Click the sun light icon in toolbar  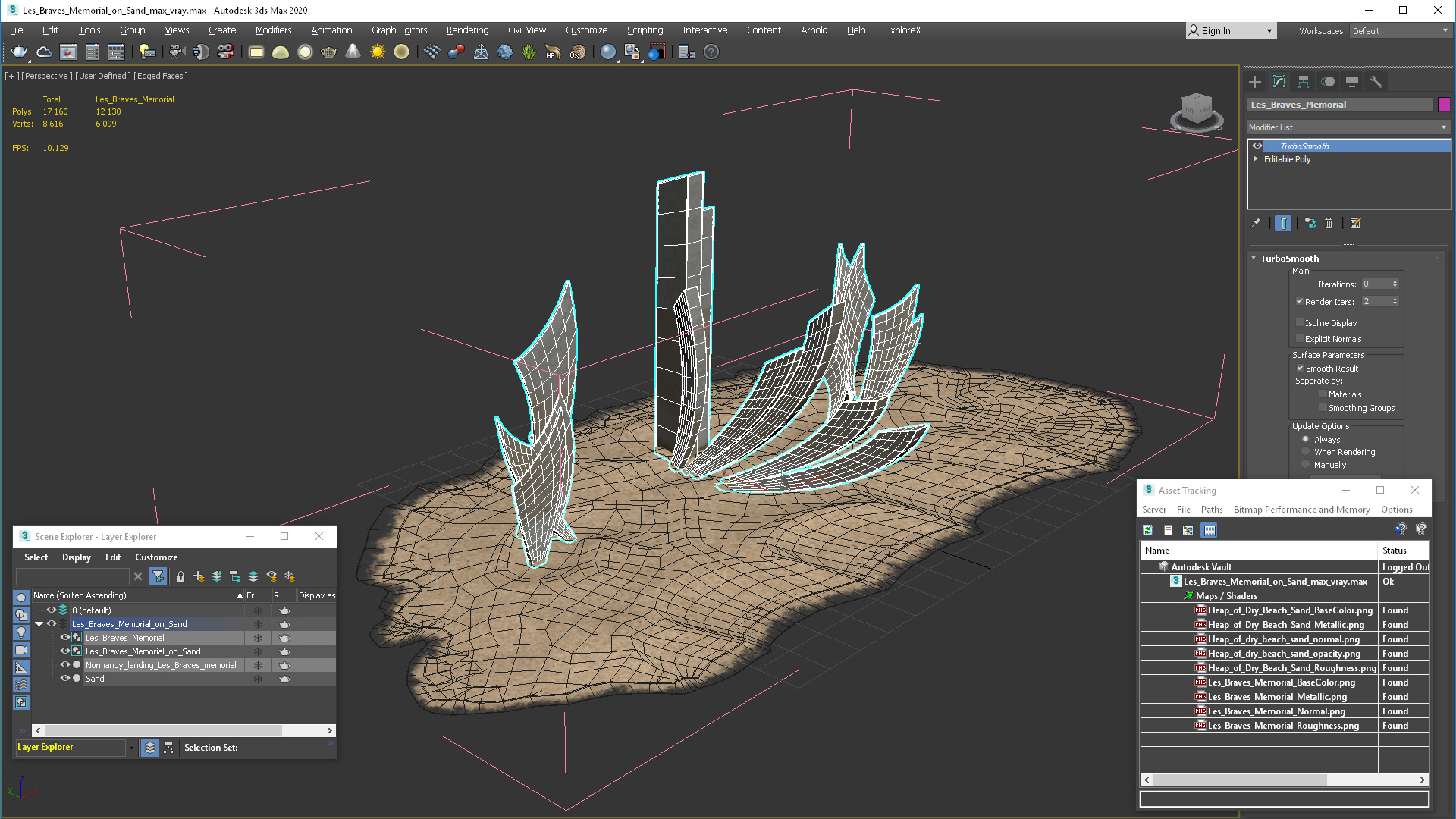pyautogui.click(x=377, y=52)
